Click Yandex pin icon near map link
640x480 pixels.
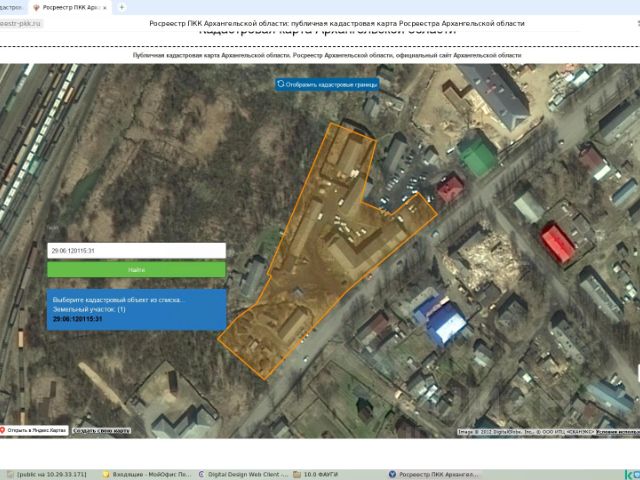coord(2,430)
